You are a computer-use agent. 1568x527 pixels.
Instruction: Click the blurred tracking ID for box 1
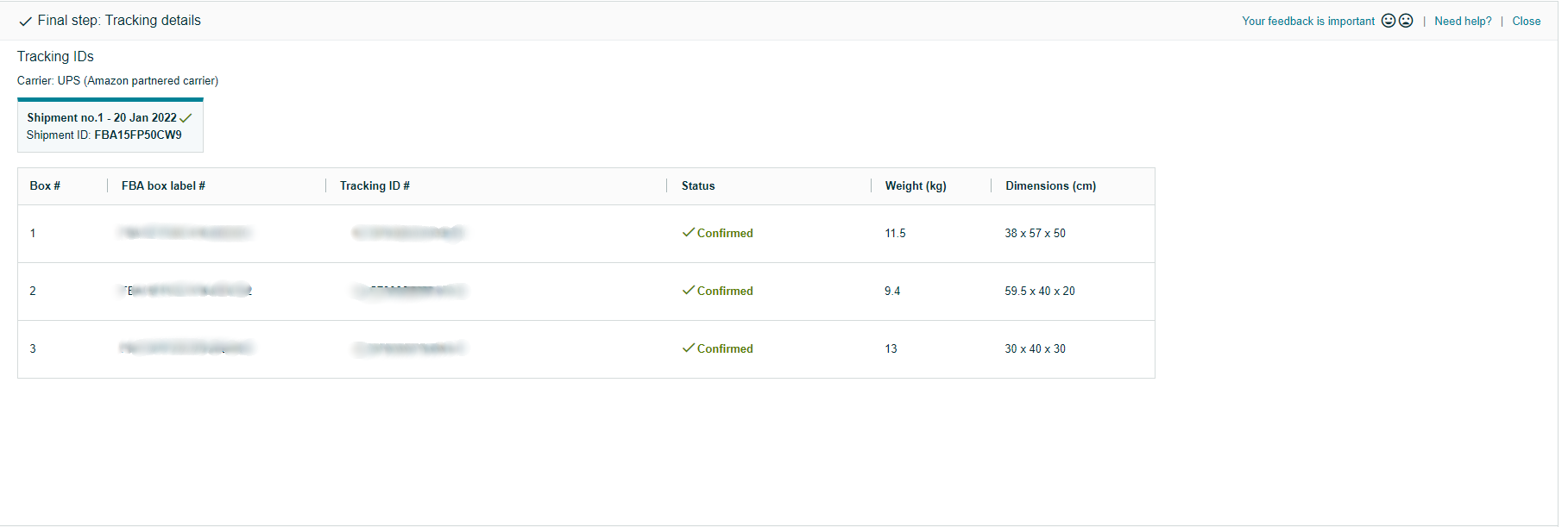[x=408, y=233]
